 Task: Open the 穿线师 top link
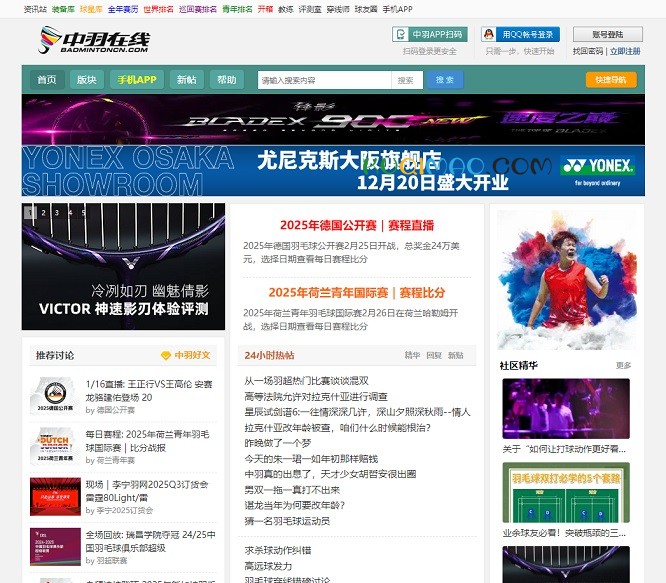click(338, 9)
